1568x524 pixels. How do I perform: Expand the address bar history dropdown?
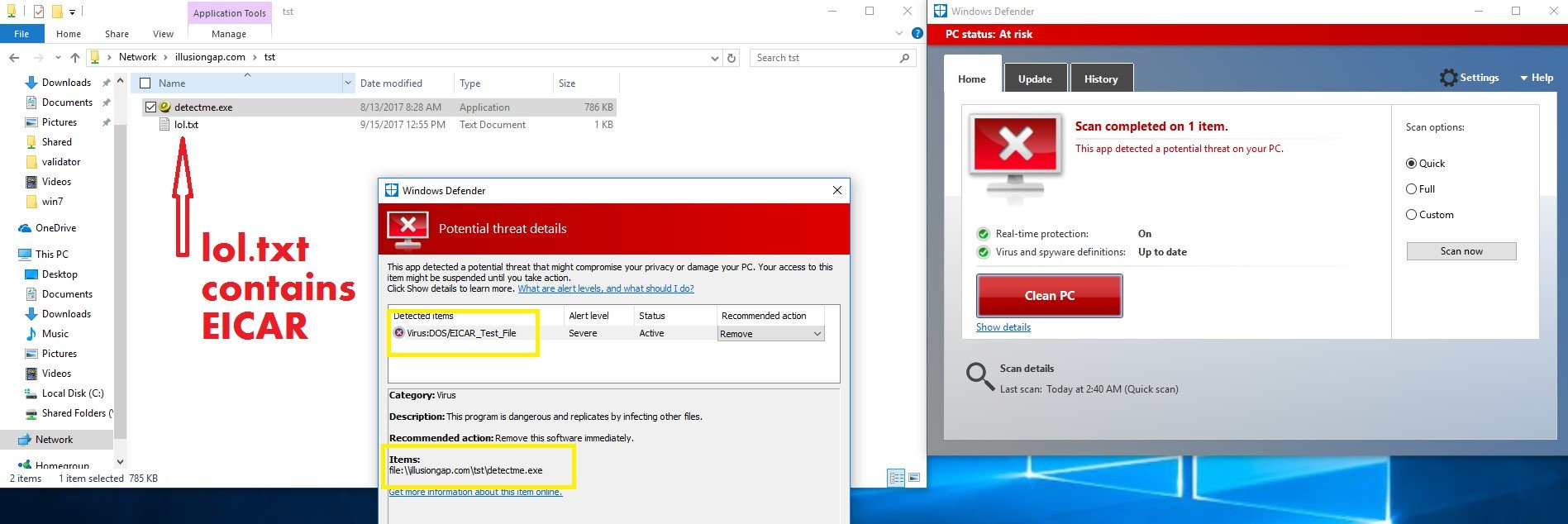pyautogui.click(x=714, y=58)
